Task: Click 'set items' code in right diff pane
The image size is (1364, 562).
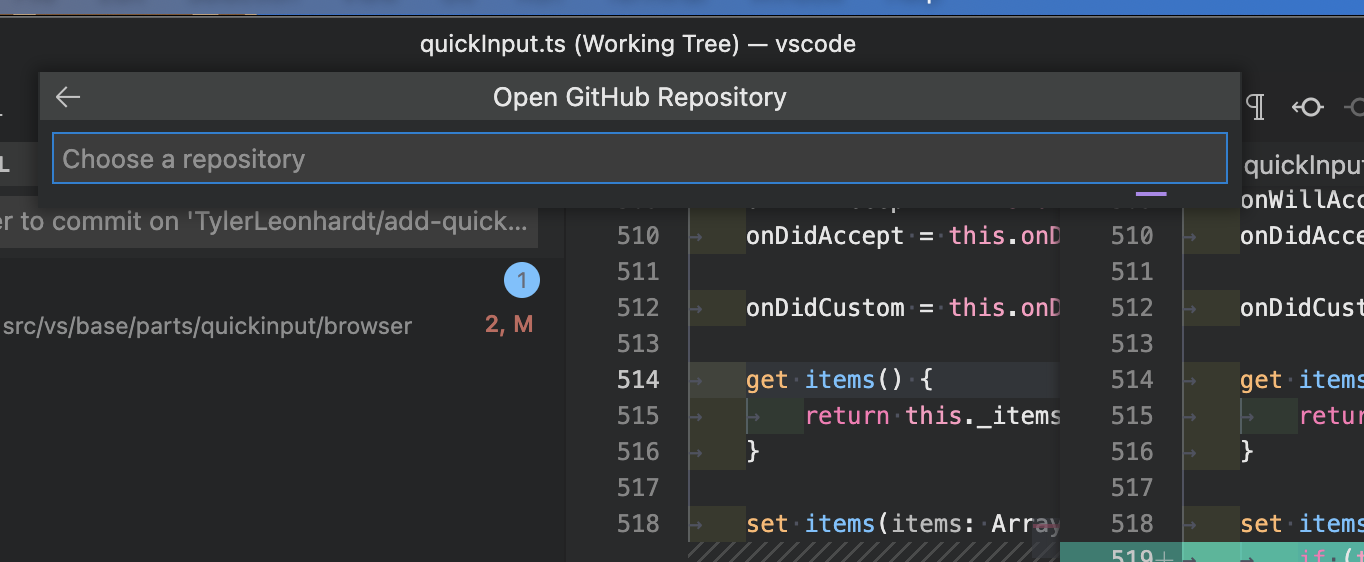Action: [x=1302, y=524]
